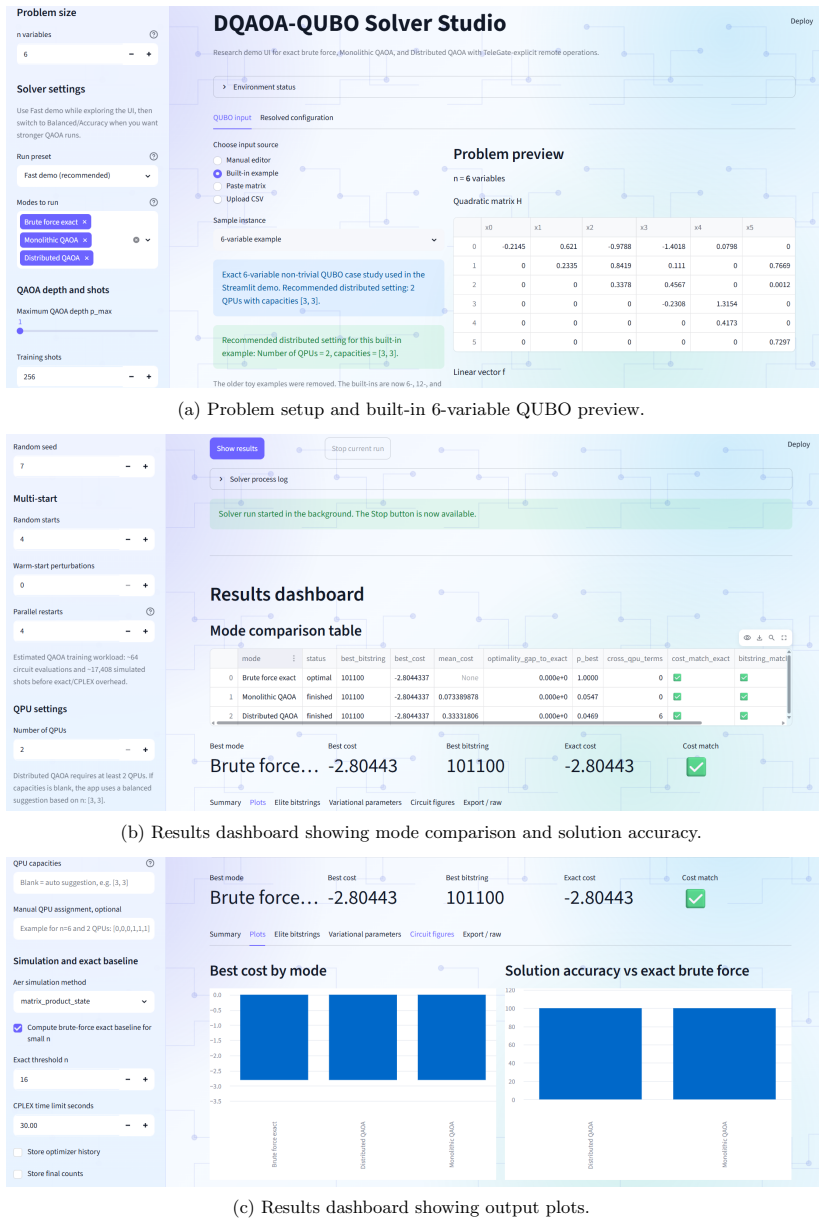Remove the Distributed QAOA mode chip
The image size is (825, 1224).
pyautogui.click(x=88, y=258)
